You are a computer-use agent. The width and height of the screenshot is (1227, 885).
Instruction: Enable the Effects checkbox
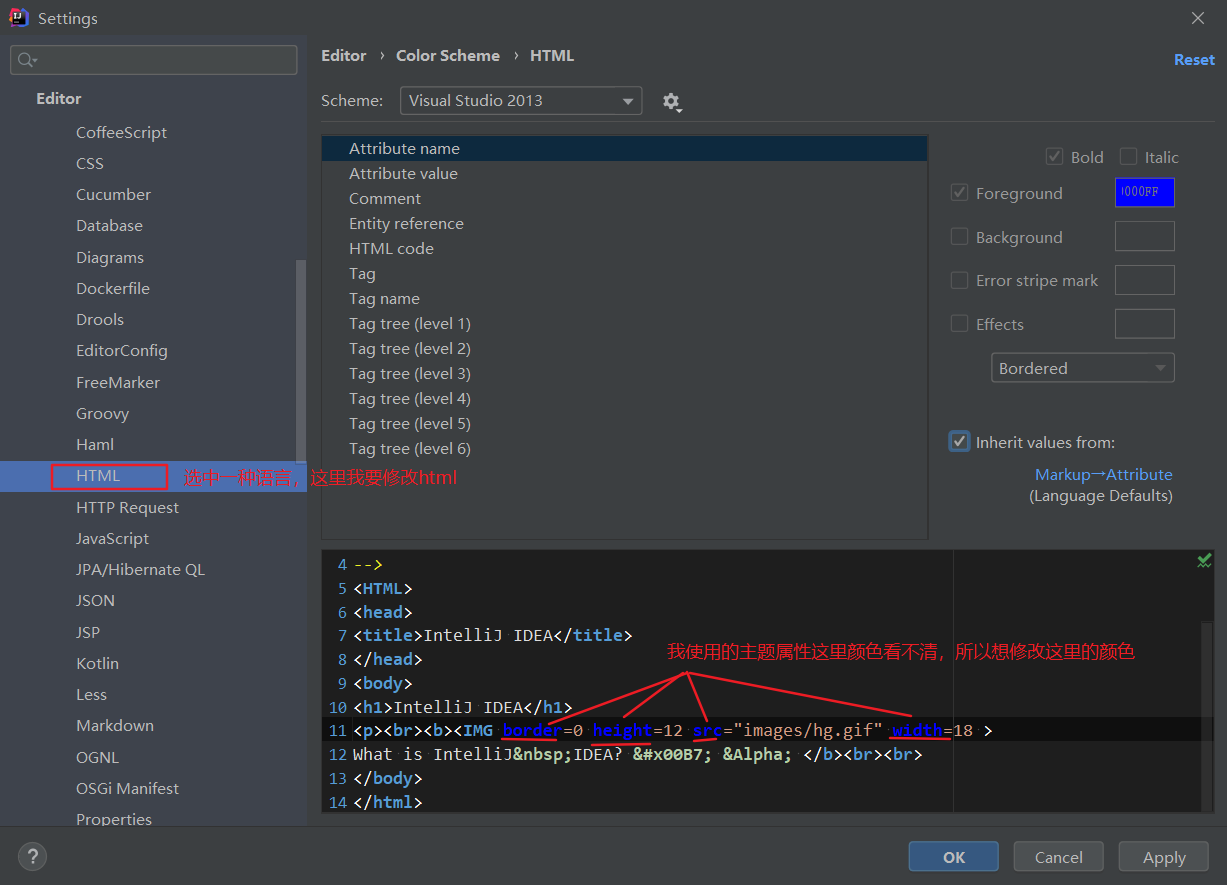[959, 324]
